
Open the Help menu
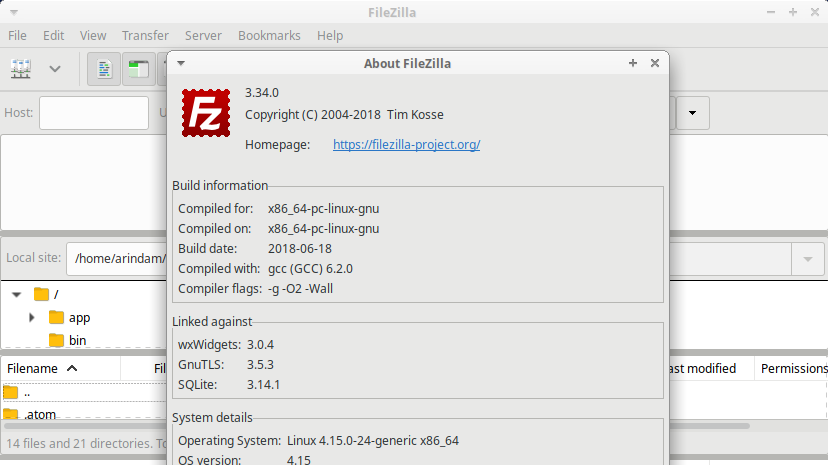[x=330, y=35]
